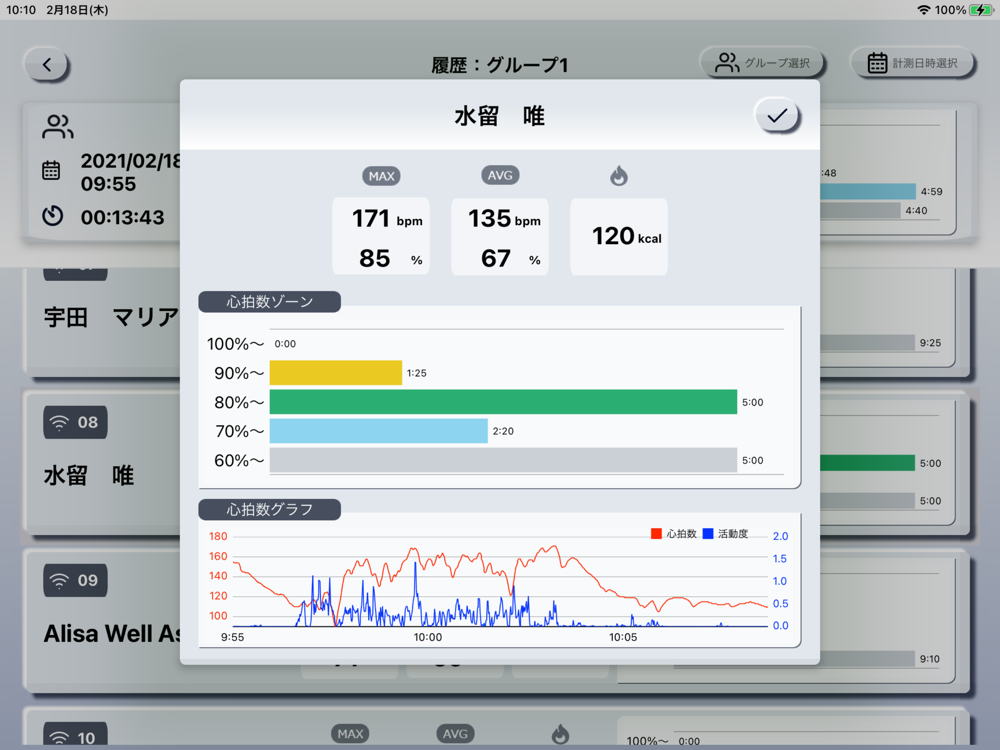Tap the green 80% zone bar
This screenshot has height=750, width=1000.
(x=503, y=402)
